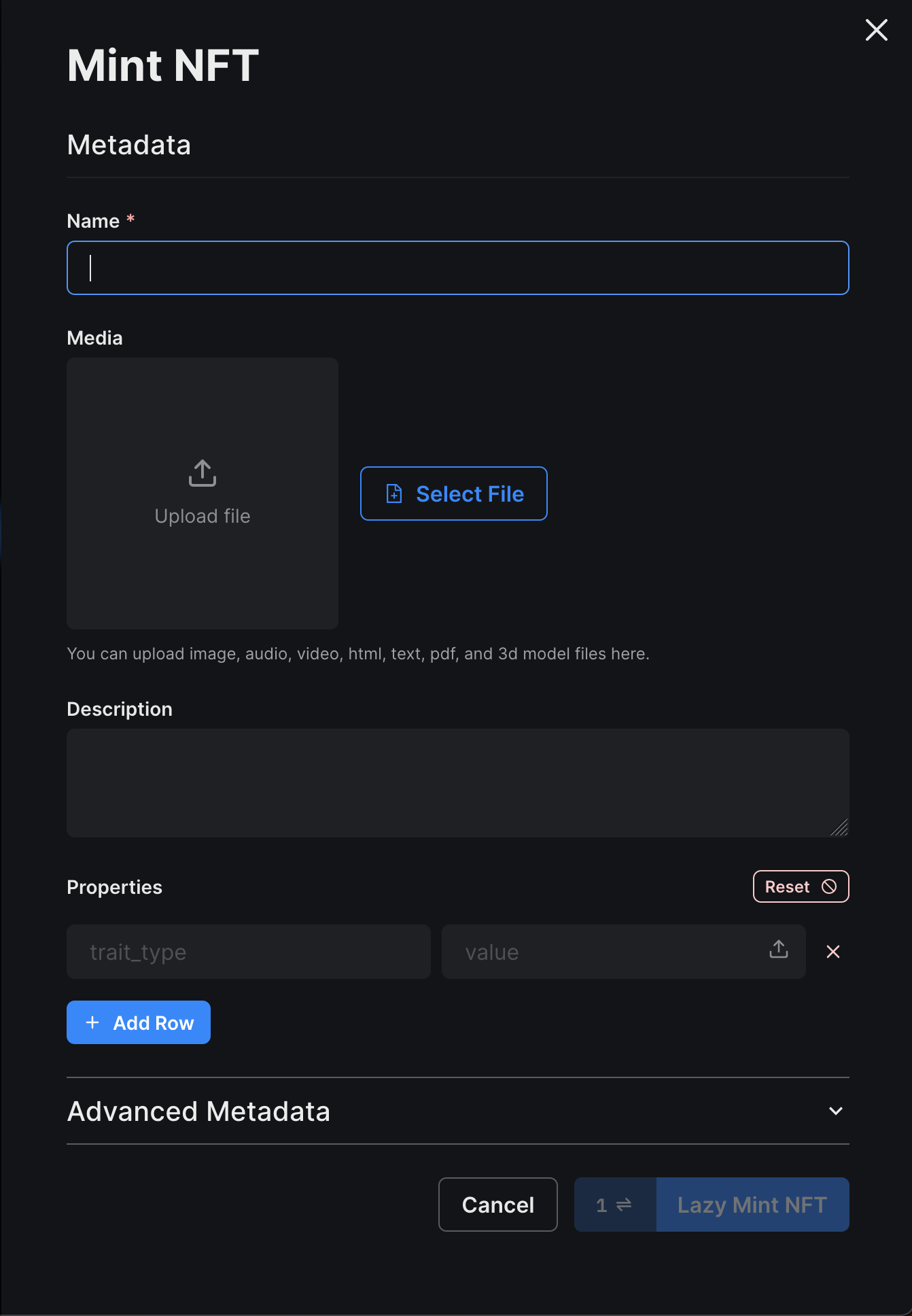Click the file icon on Select File button

(394, 494)
